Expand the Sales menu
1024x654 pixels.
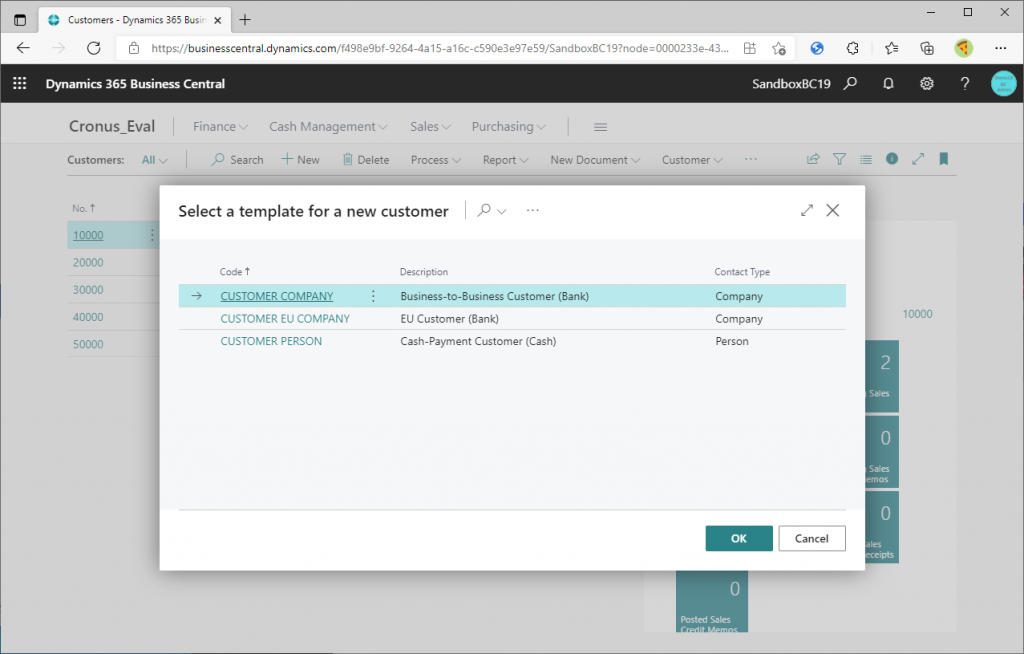click(430, 127)
